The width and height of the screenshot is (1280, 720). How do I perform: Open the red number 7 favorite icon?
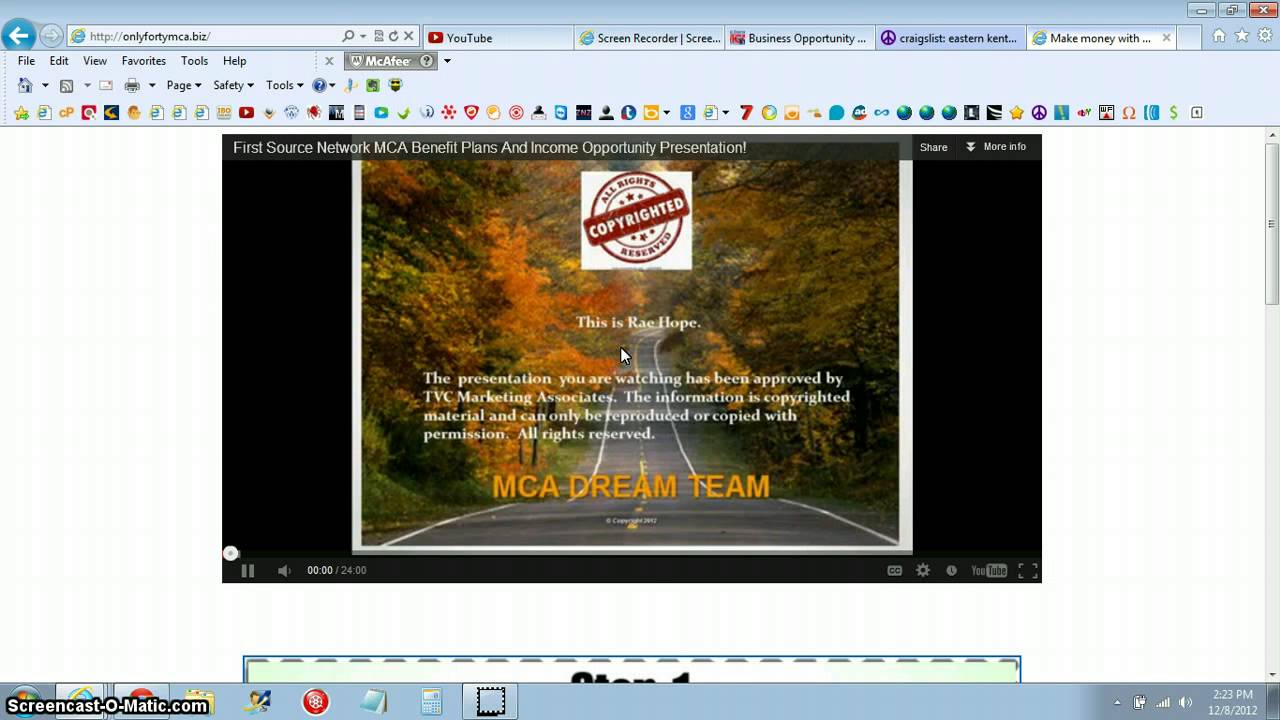point(746,113)
